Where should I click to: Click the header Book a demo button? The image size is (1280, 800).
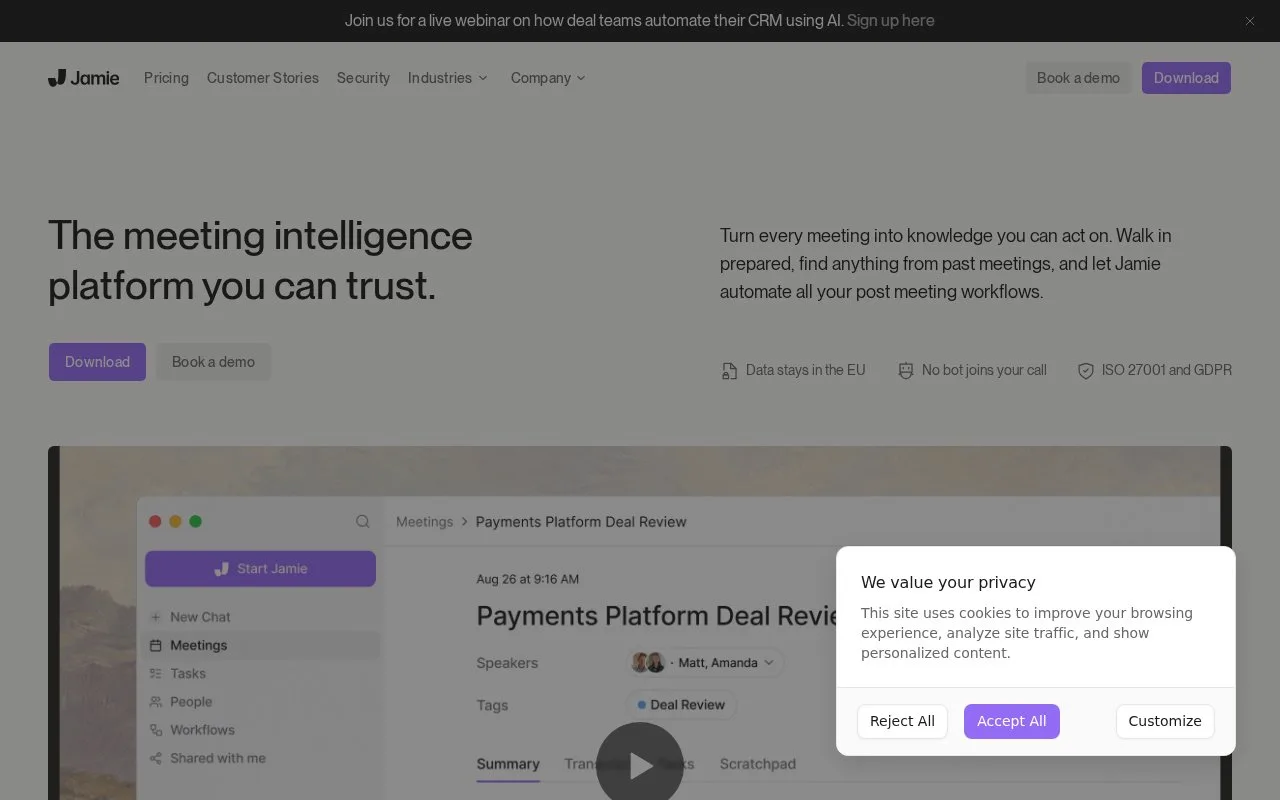click(1078, 78)
